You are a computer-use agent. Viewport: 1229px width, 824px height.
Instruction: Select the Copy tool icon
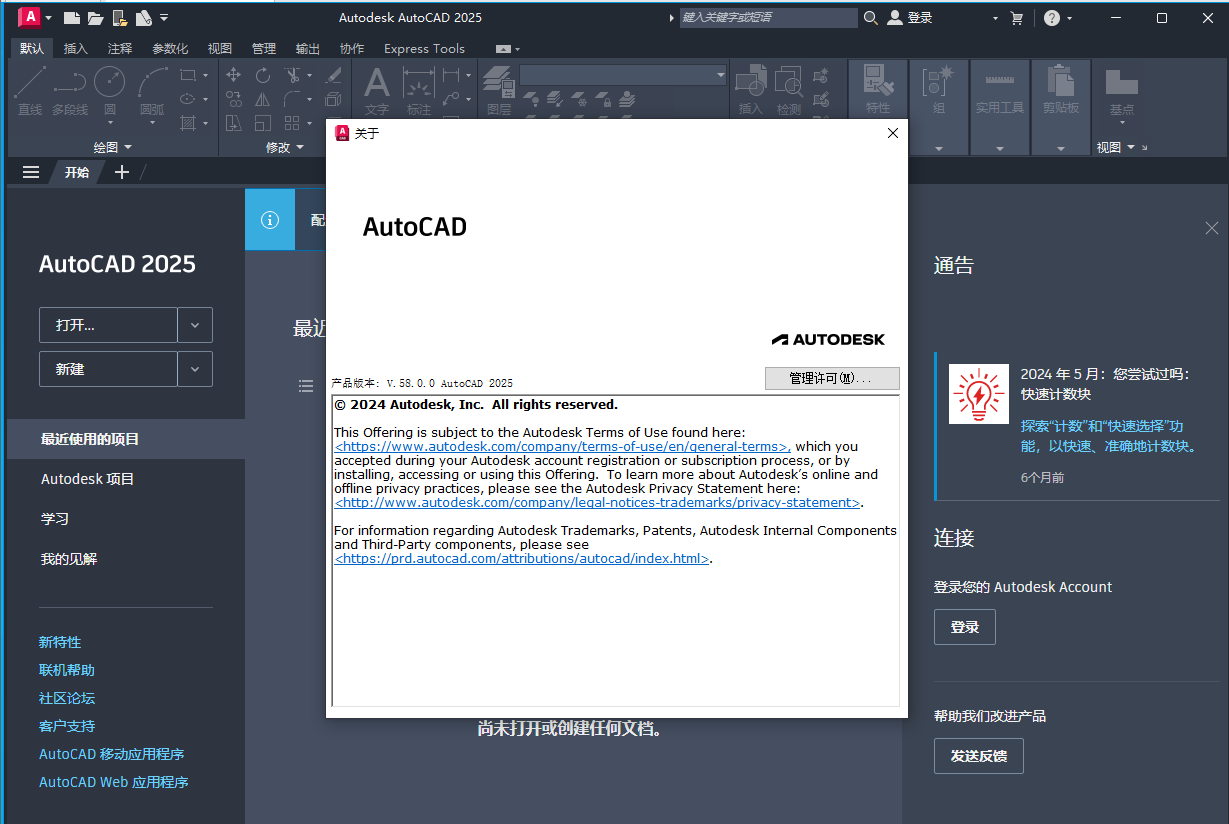pos(234,99)
